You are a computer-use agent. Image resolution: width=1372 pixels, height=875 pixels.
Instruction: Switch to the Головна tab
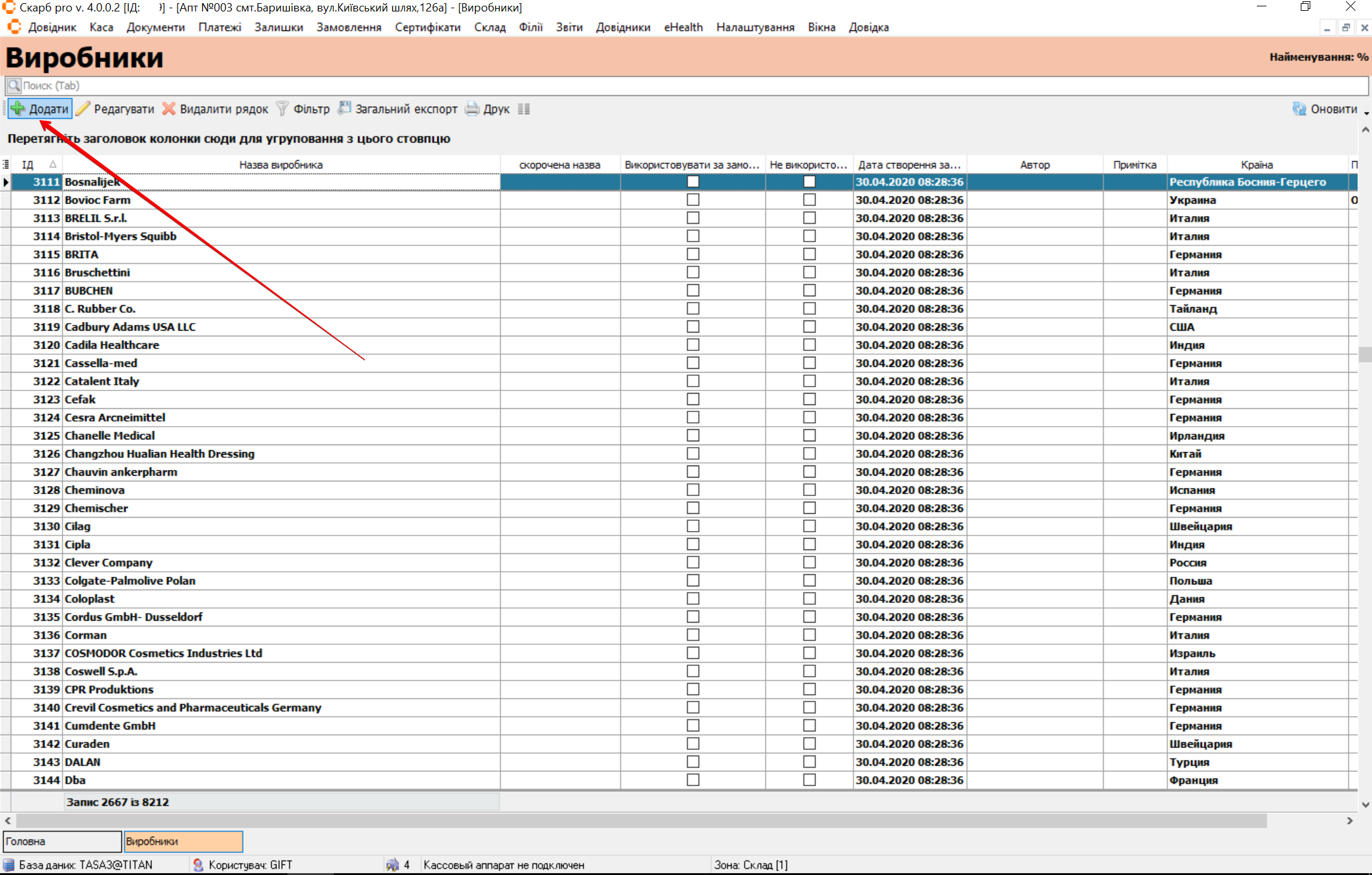pos(61,841)
